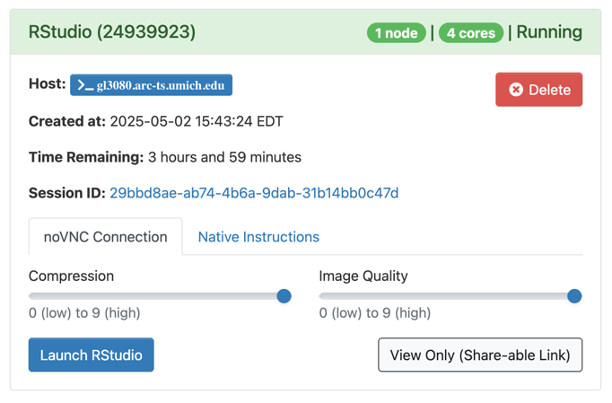Open the Session ID 29bbd8ae link
The width and height of the screenshot is (612, 403).
click(254, 192)
